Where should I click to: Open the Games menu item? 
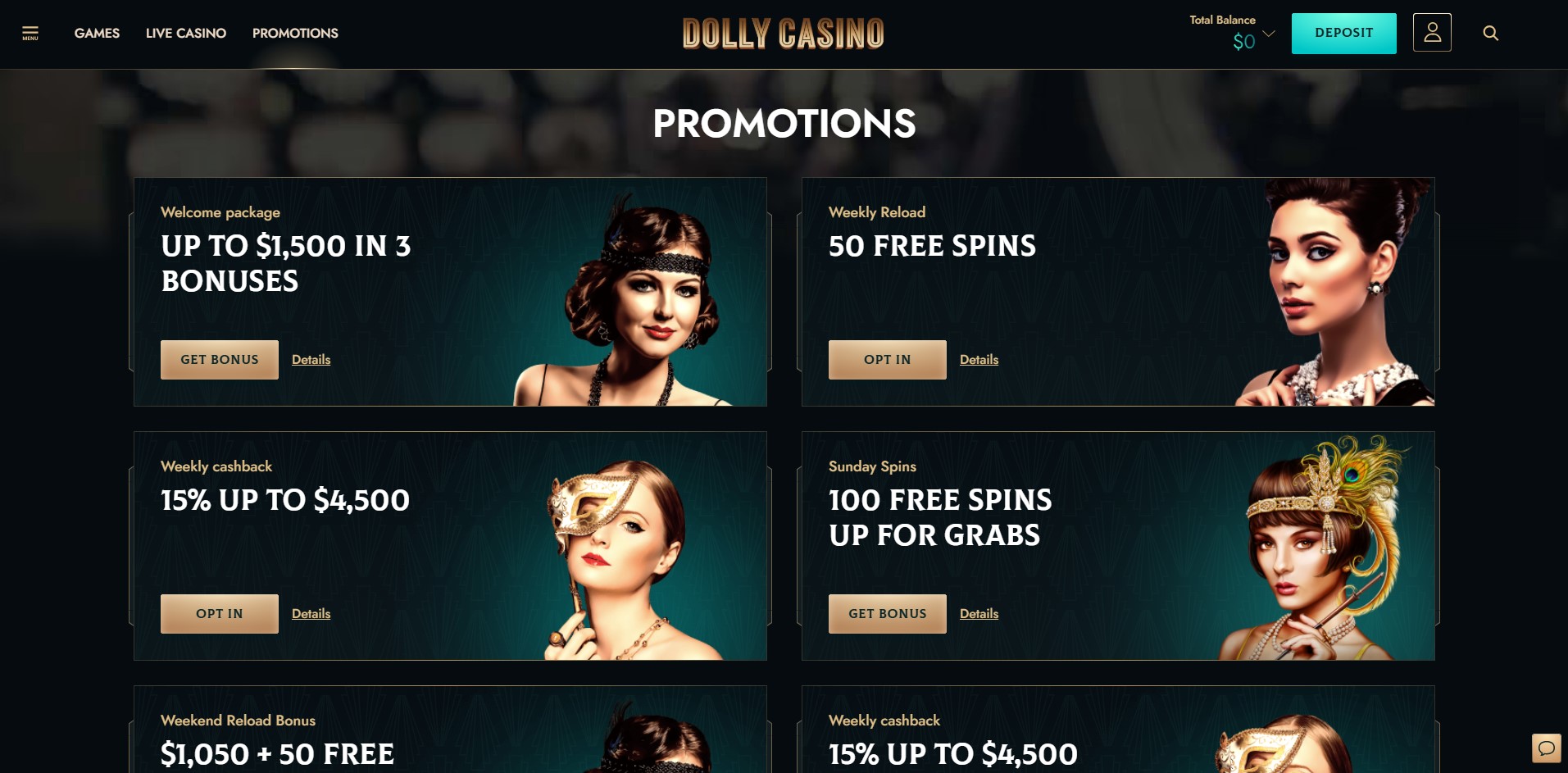click(x=97, y=34)
